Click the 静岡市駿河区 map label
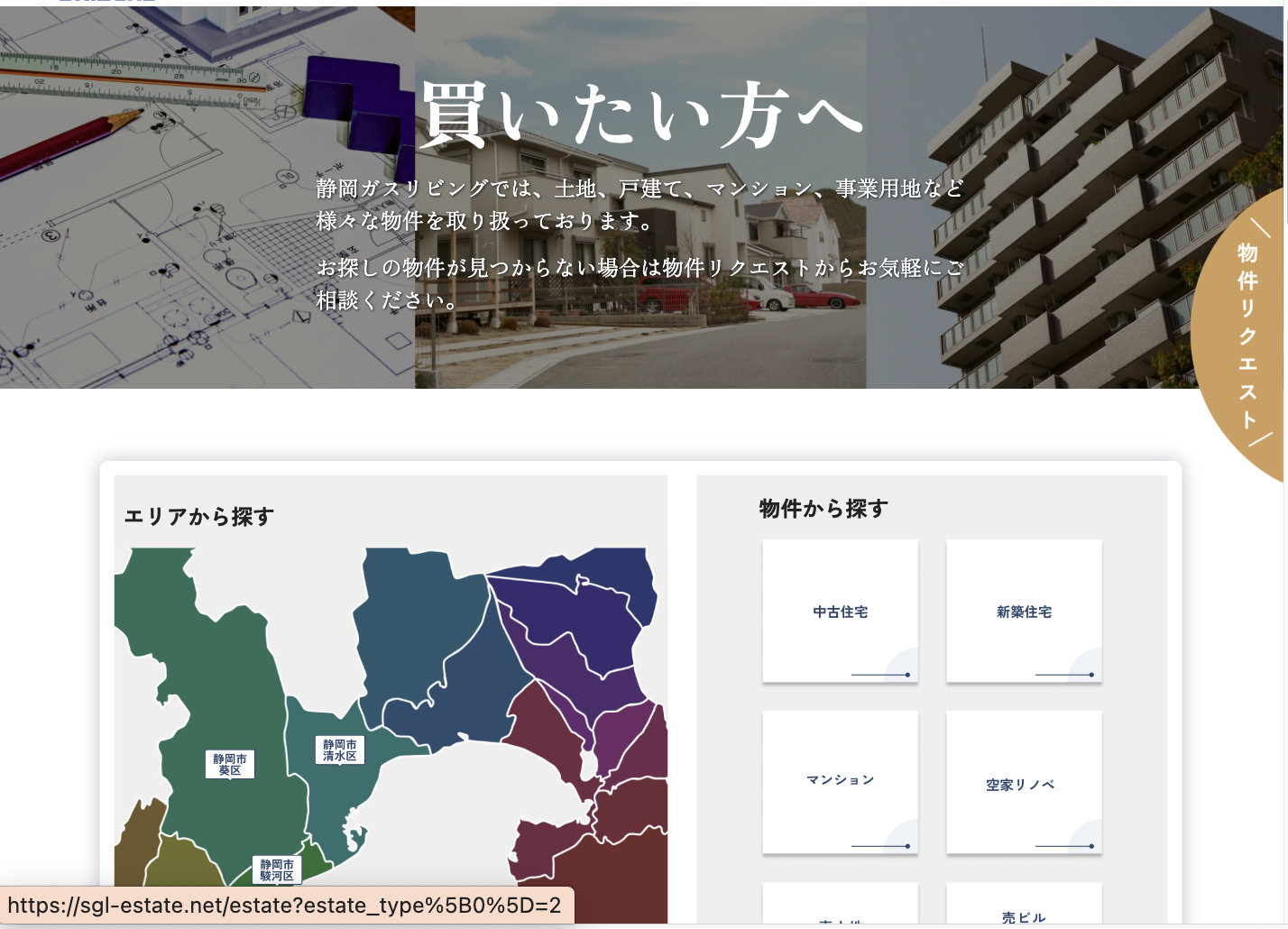This screenshot has height=929, width=1288. pyautogui.click(x=277, y=869)
